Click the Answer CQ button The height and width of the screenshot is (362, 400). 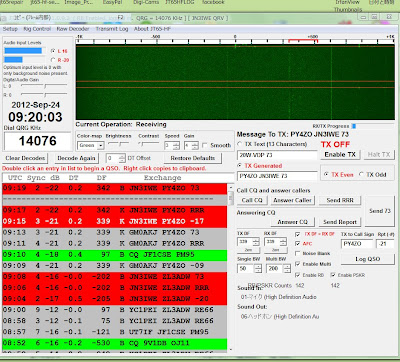(293, 222)
